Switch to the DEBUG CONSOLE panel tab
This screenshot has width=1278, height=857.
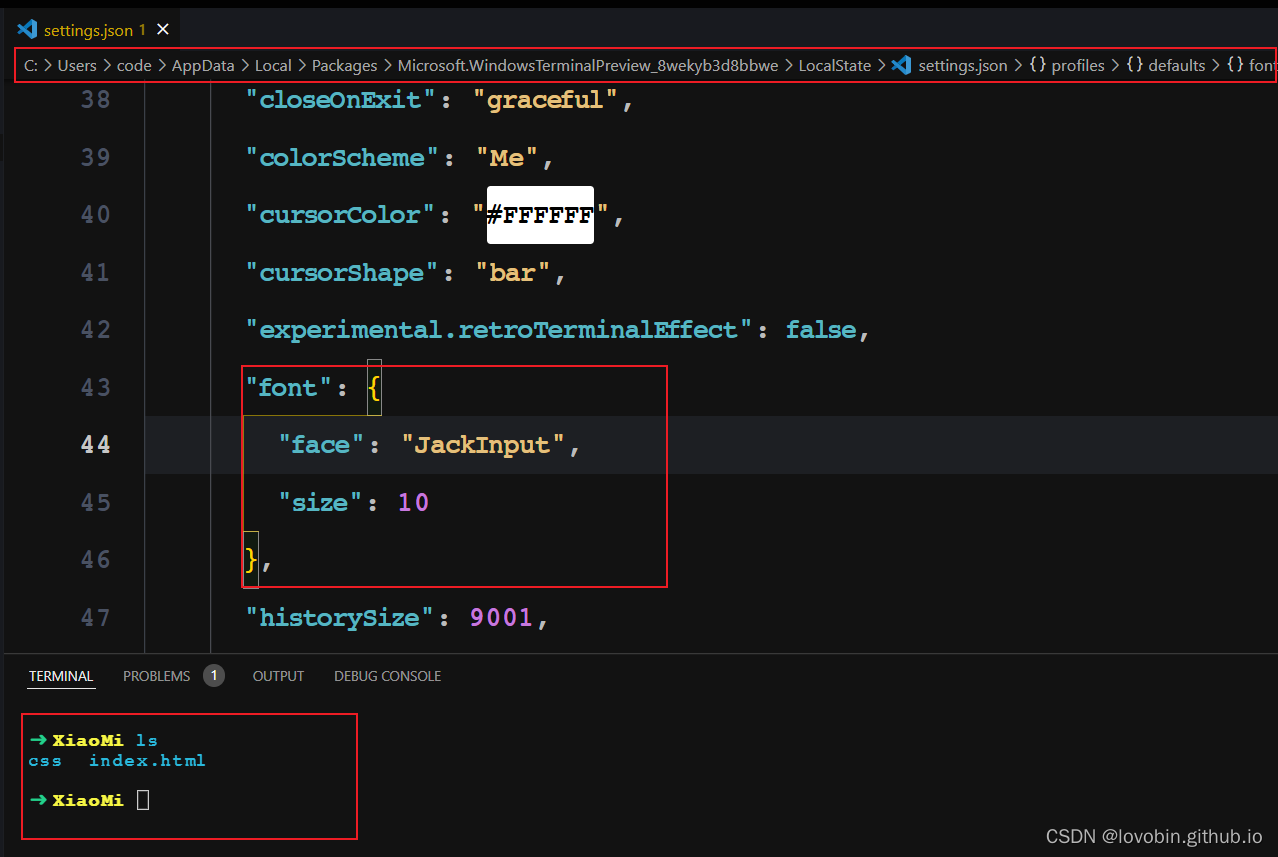(388, 676)
